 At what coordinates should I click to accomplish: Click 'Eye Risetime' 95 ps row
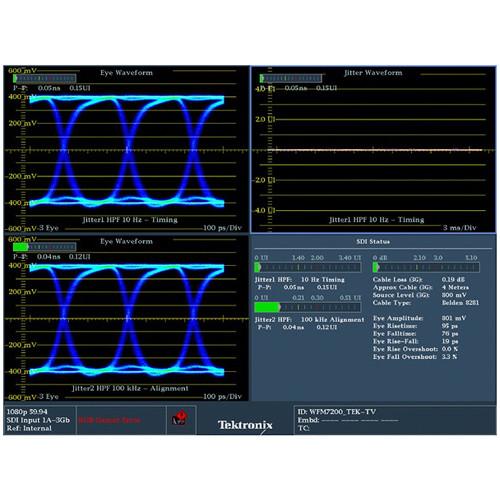pos(415,326)
